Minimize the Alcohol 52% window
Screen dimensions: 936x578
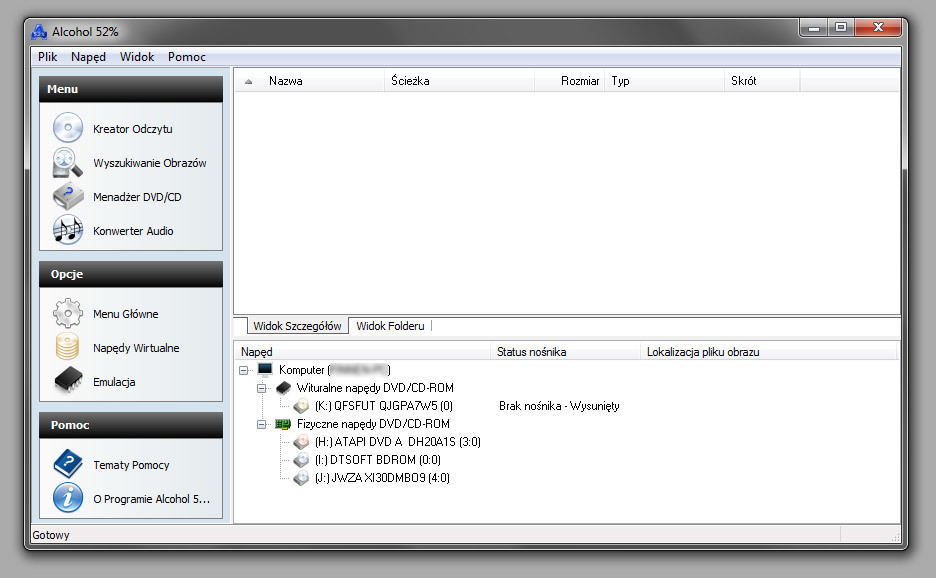(813, 28)
